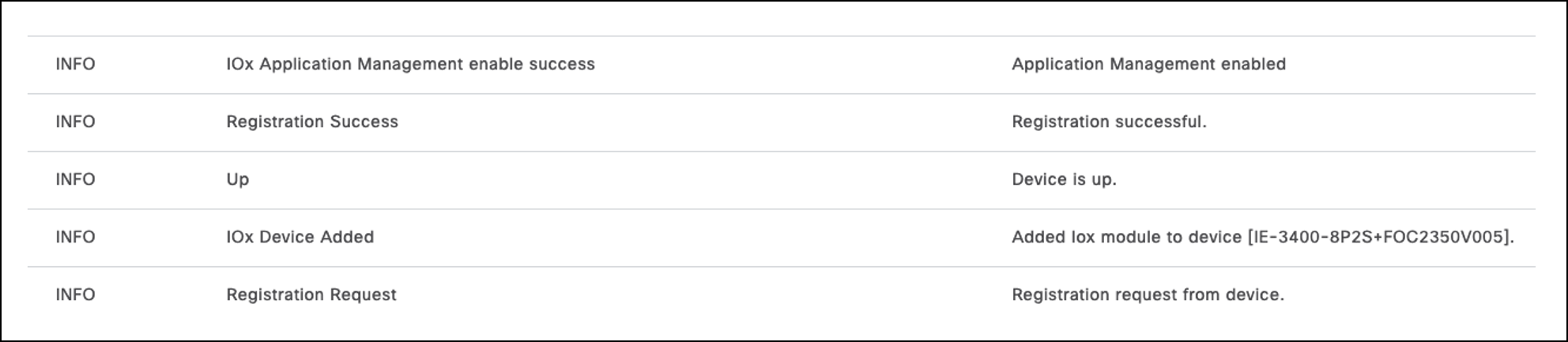Click the Registration request from device message
This screenshot has width=1568, height=342.
pos(1148,295)
